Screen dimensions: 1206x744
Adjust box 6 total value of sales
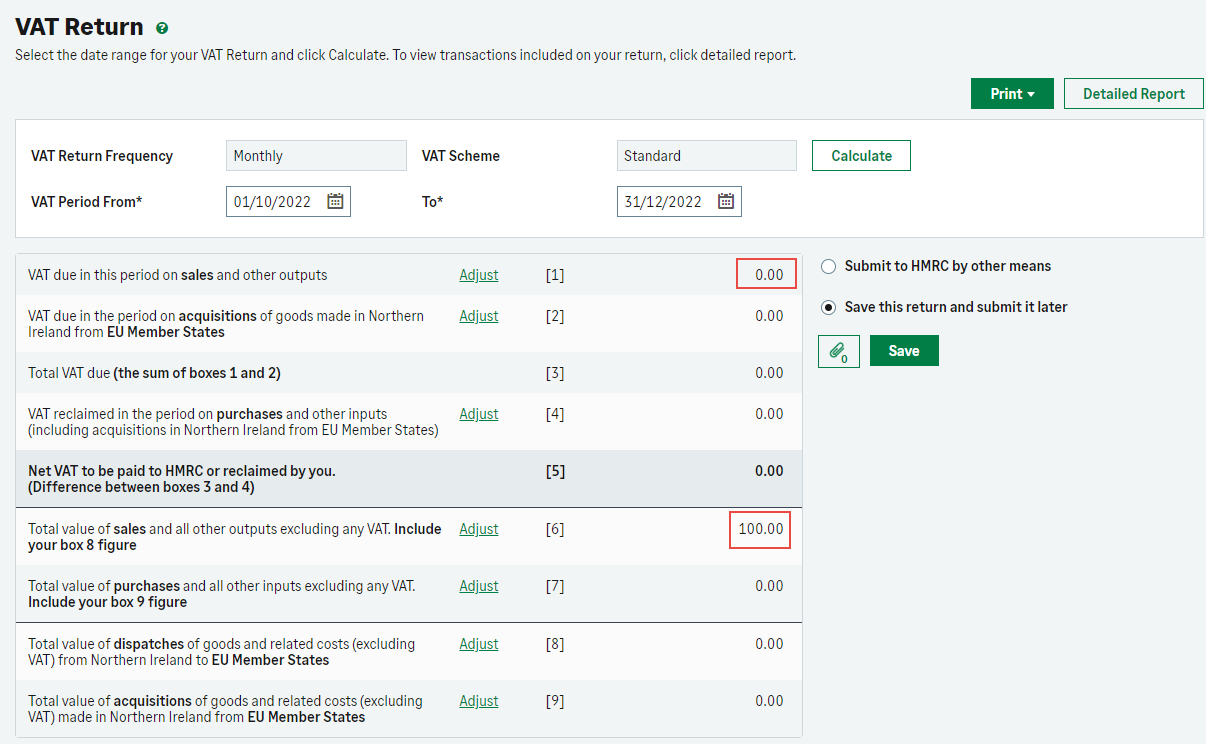pos(478,529)
